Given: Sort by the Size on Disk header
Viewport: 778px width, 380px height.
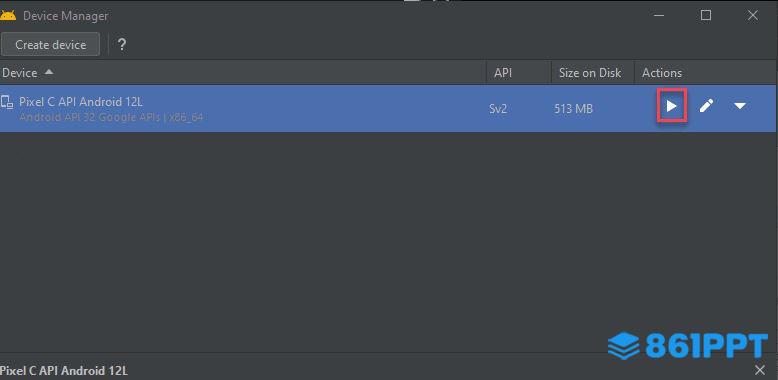Looking at the screenshot, I should 590,73.
